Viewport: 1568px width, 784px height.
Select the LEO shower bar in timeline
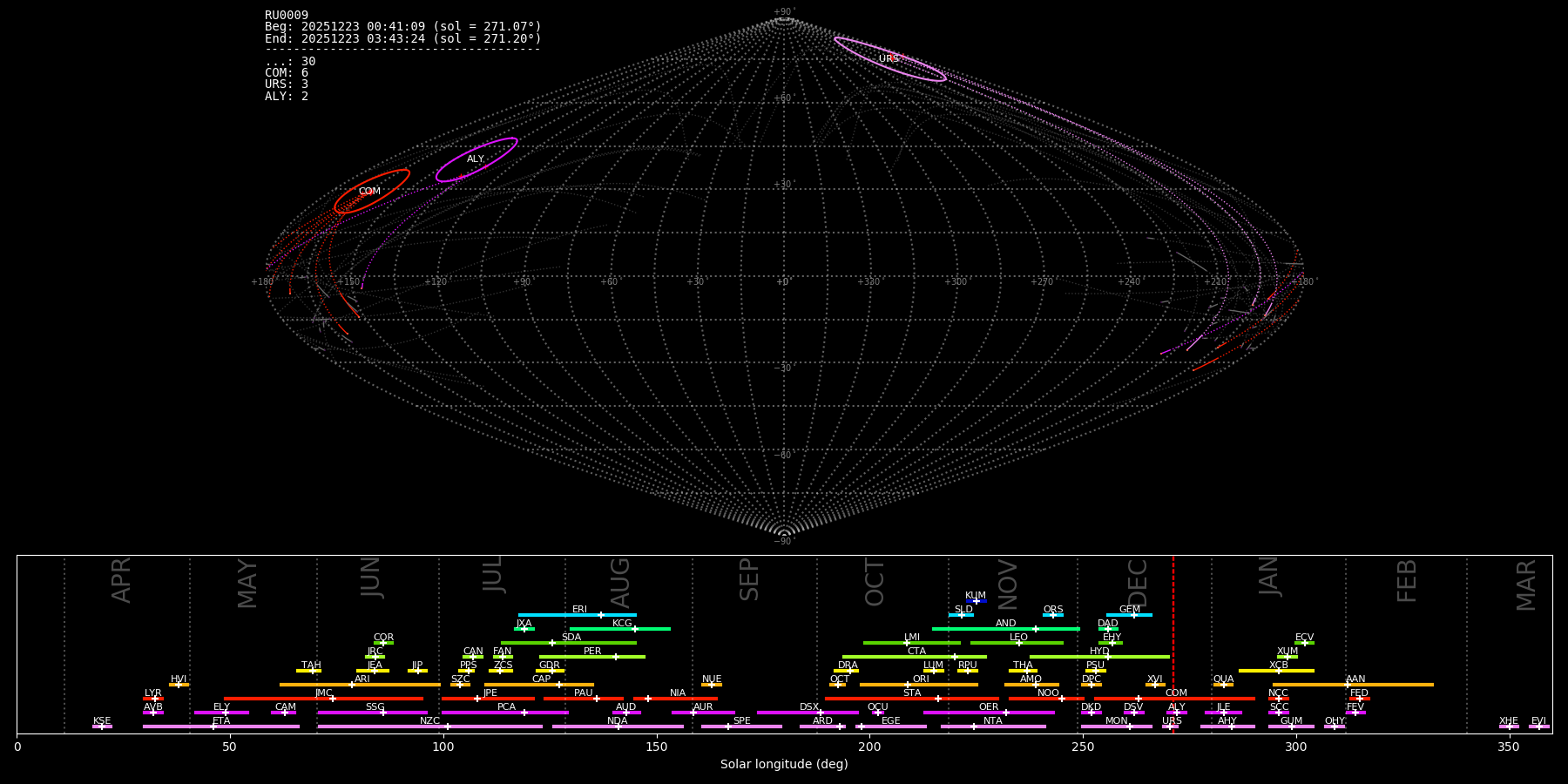[1017, 643]
